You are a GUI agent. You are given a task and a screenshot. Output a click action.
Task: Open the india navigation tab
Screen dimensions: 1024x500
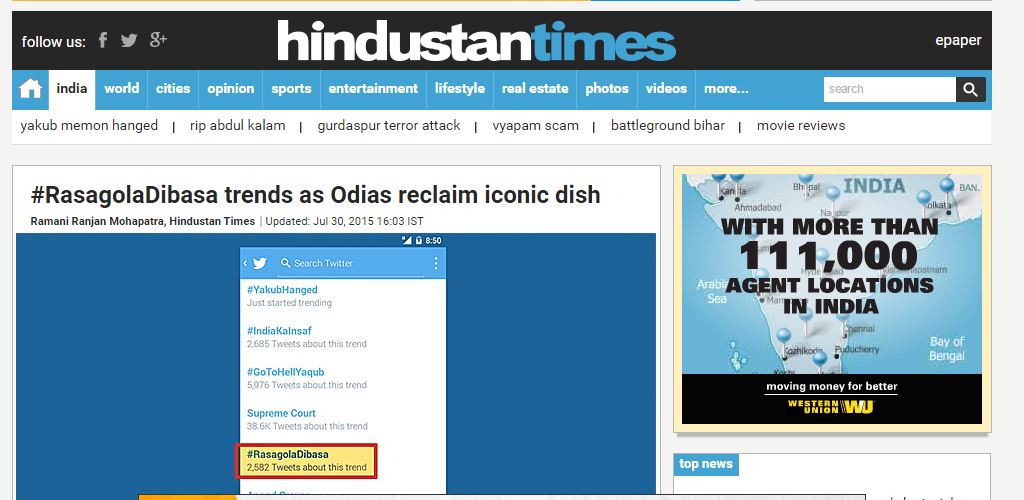click(72, 89)
